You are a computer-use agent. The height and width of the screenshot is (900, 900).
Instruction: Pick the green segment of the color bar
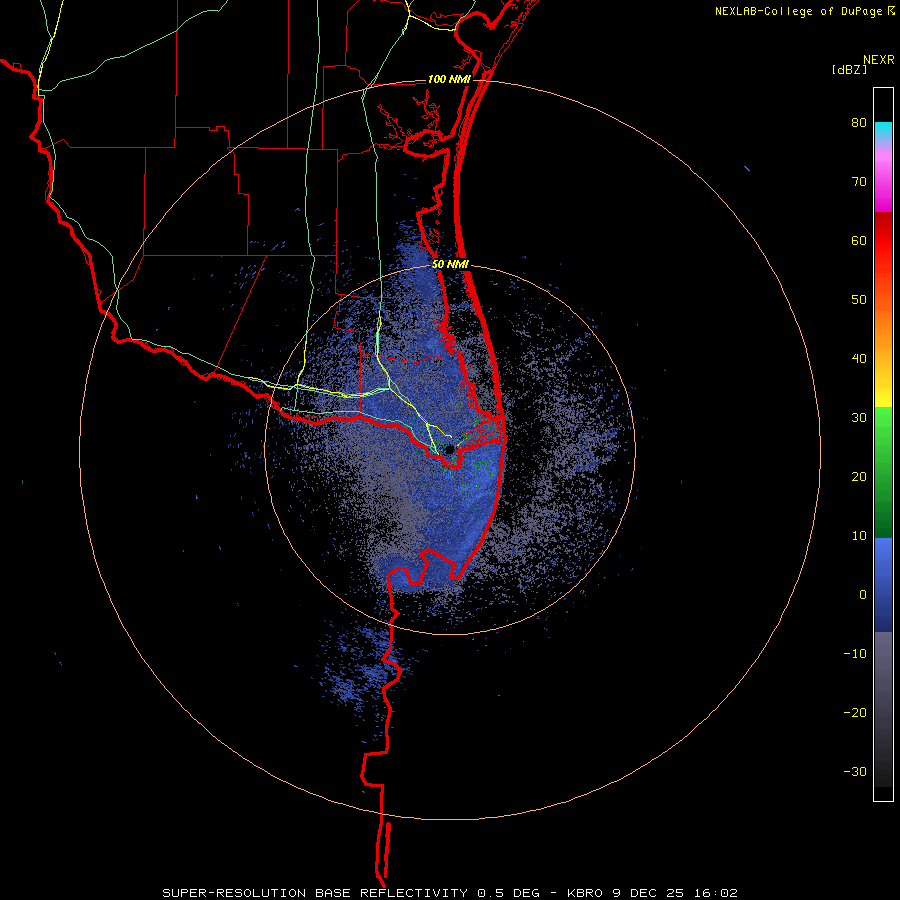click(883, 472)
